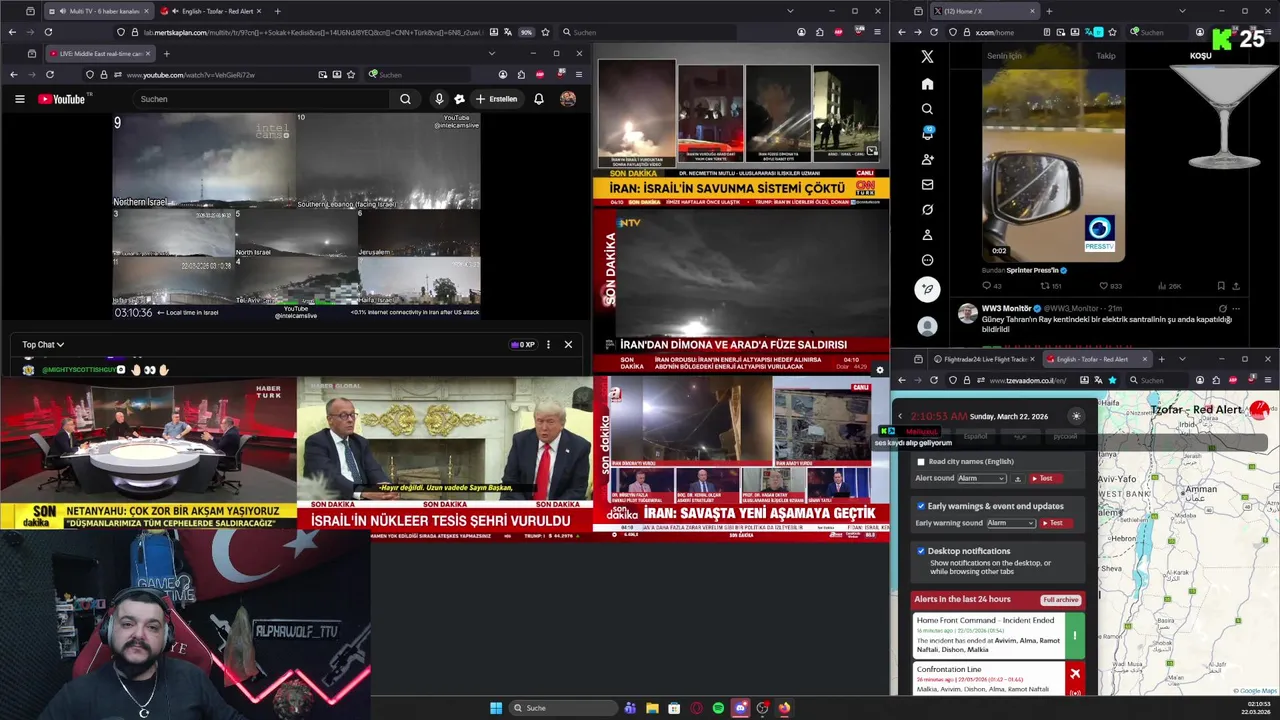Focus YouTube Suchen search field
Screen dimensions: 1280x720
(263, 99)
